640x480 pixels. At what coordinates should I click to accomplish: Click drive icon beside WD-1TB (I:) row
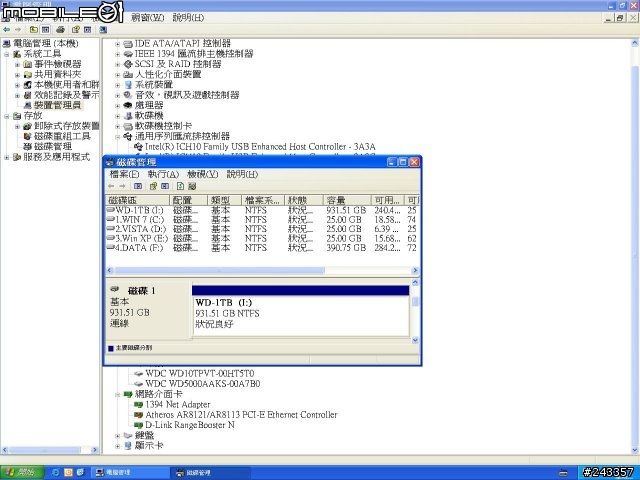pyautogui.click(x=110, y=210)
